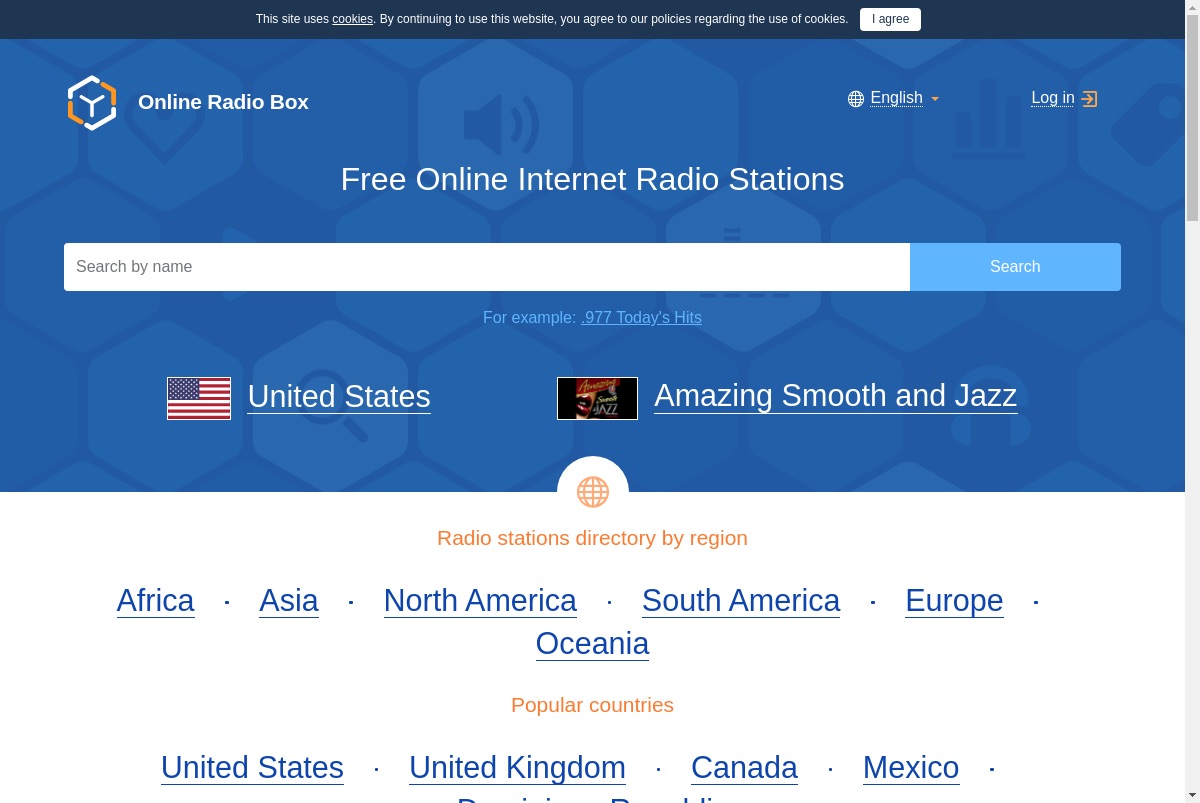
Task: Select United States under Popular countries
Action: (252, 768)
